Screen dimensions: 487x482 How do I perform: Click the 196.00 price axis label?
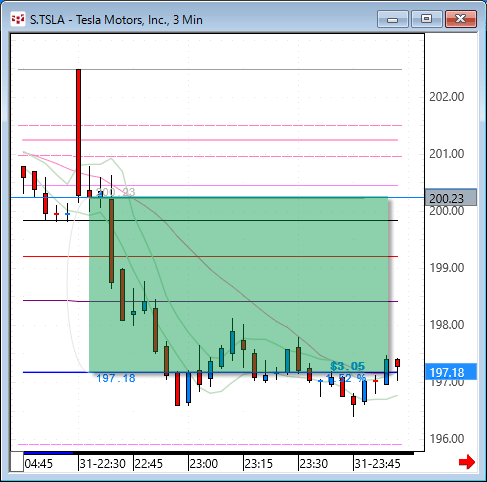pos(447,439)
